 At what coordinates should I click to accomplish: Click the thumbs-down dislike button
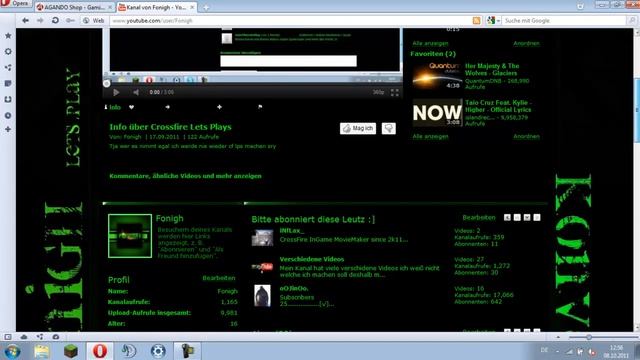pyautogui.click(x=389, y=129)
